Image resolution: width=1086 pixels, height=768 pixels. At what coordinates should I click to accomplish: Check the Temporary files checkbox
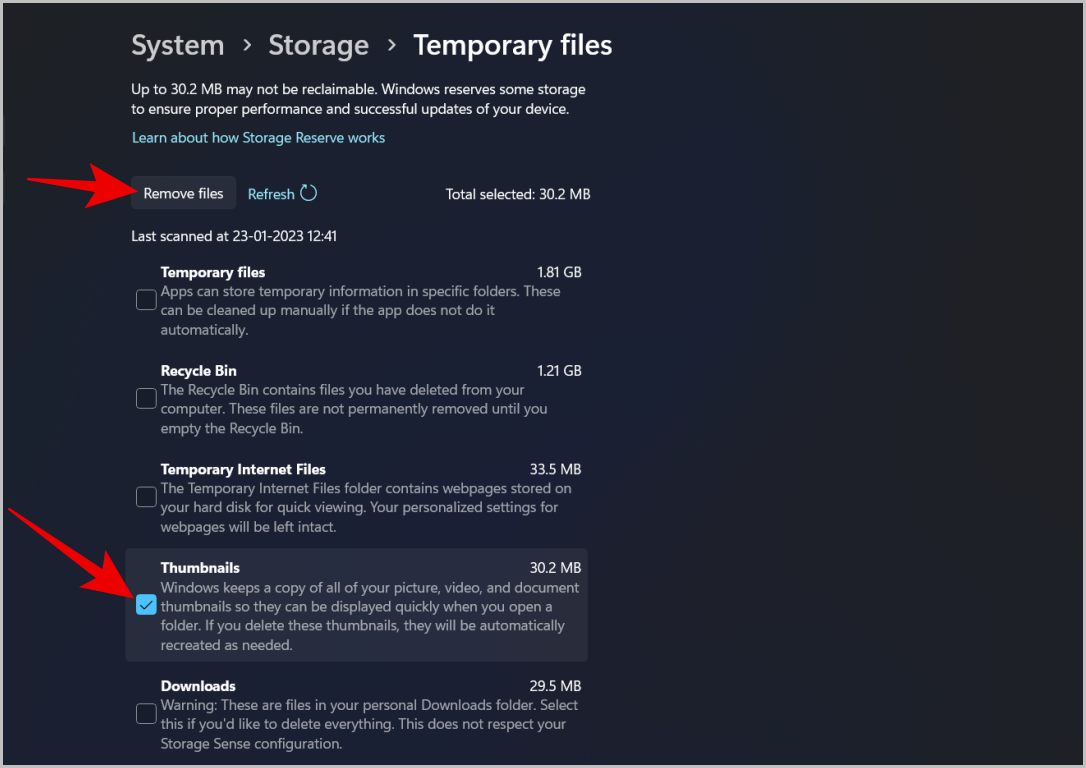point(145,299)
